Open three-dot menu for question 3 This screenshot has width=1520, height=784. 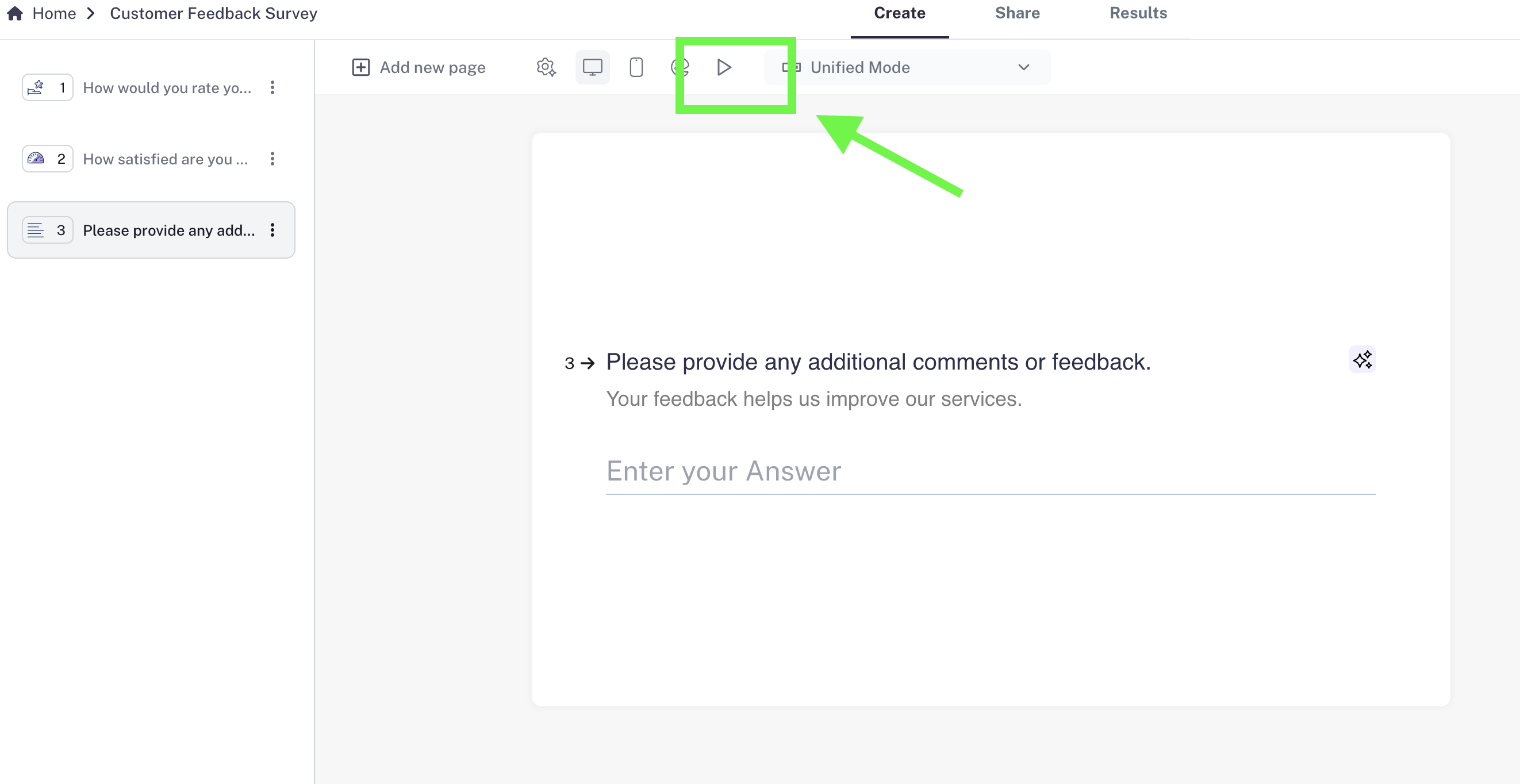click(x=272, y=230)
